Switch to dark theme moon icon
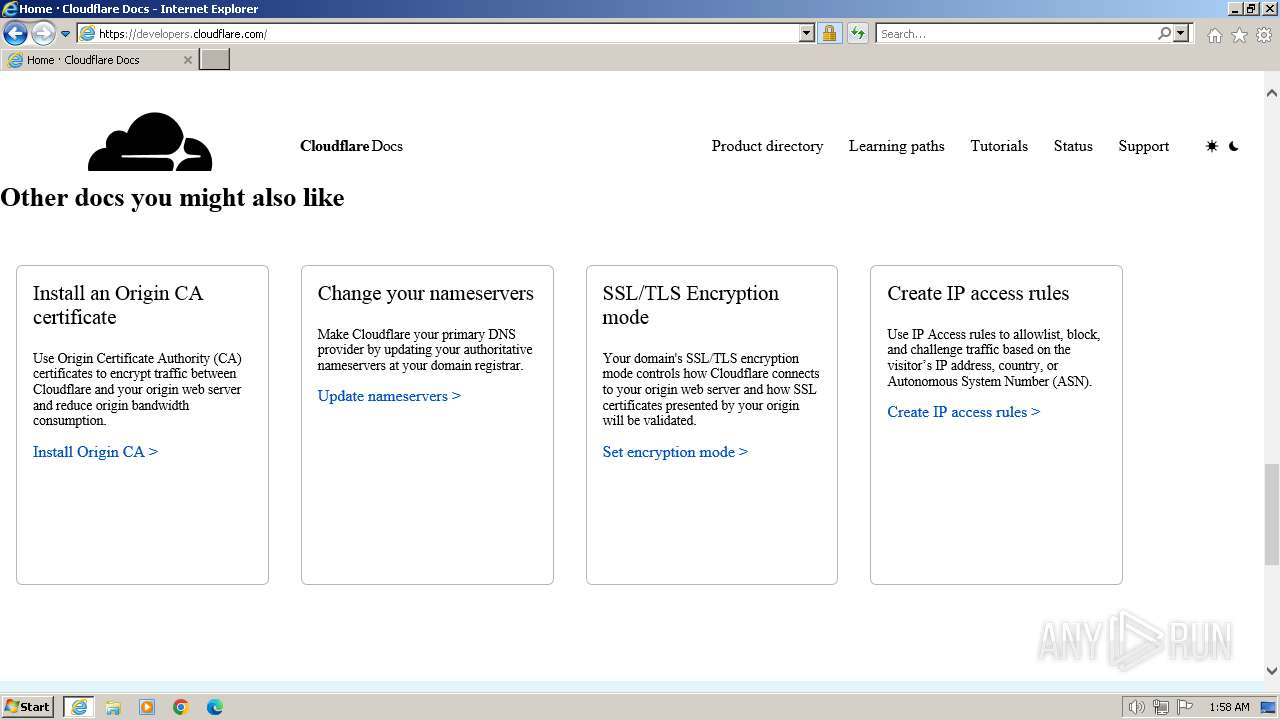The height and width of the screenshot is (720, 1280). pyautogui.click(x=1234, y=146)
